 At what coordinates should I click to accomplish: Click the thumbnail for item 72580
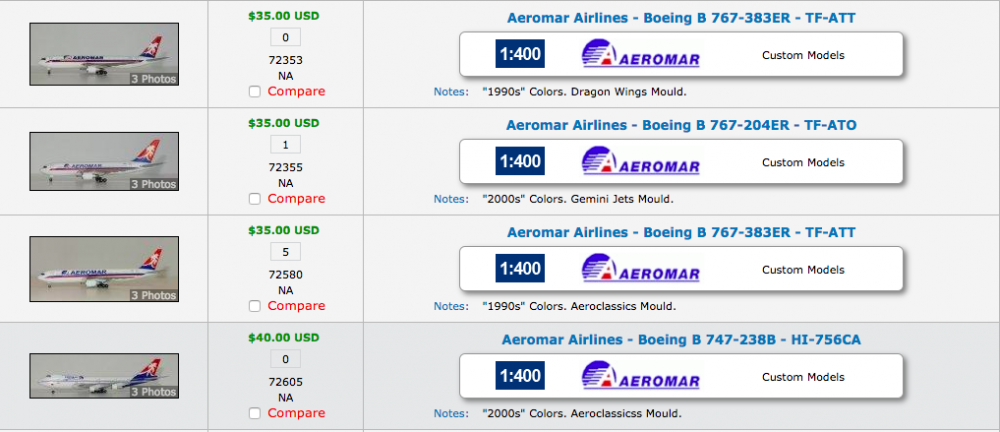[104, 269]
